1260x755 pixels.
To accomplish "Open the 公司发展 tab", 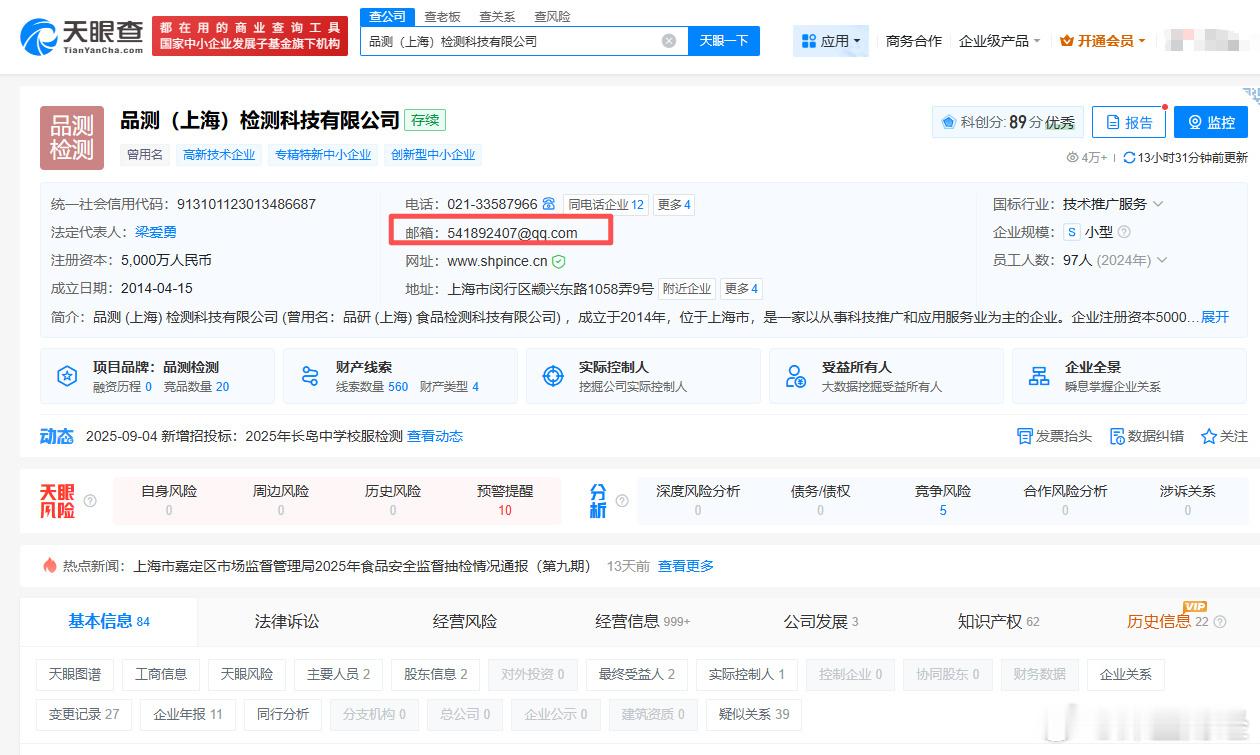I will (x=821, y=621).
